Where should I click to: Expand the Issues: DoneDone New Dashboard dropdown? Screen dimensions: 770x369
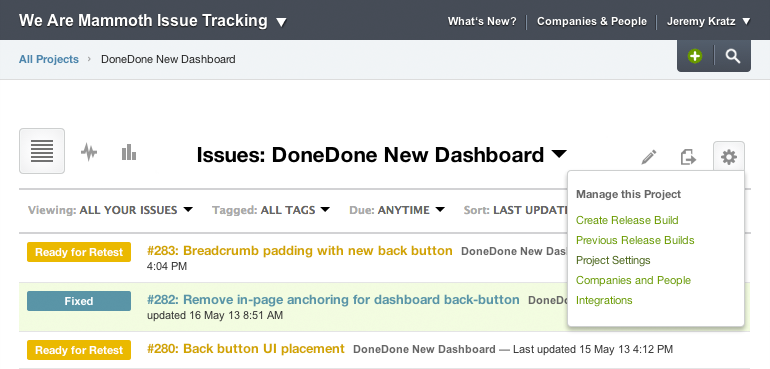tap(382, 155)
